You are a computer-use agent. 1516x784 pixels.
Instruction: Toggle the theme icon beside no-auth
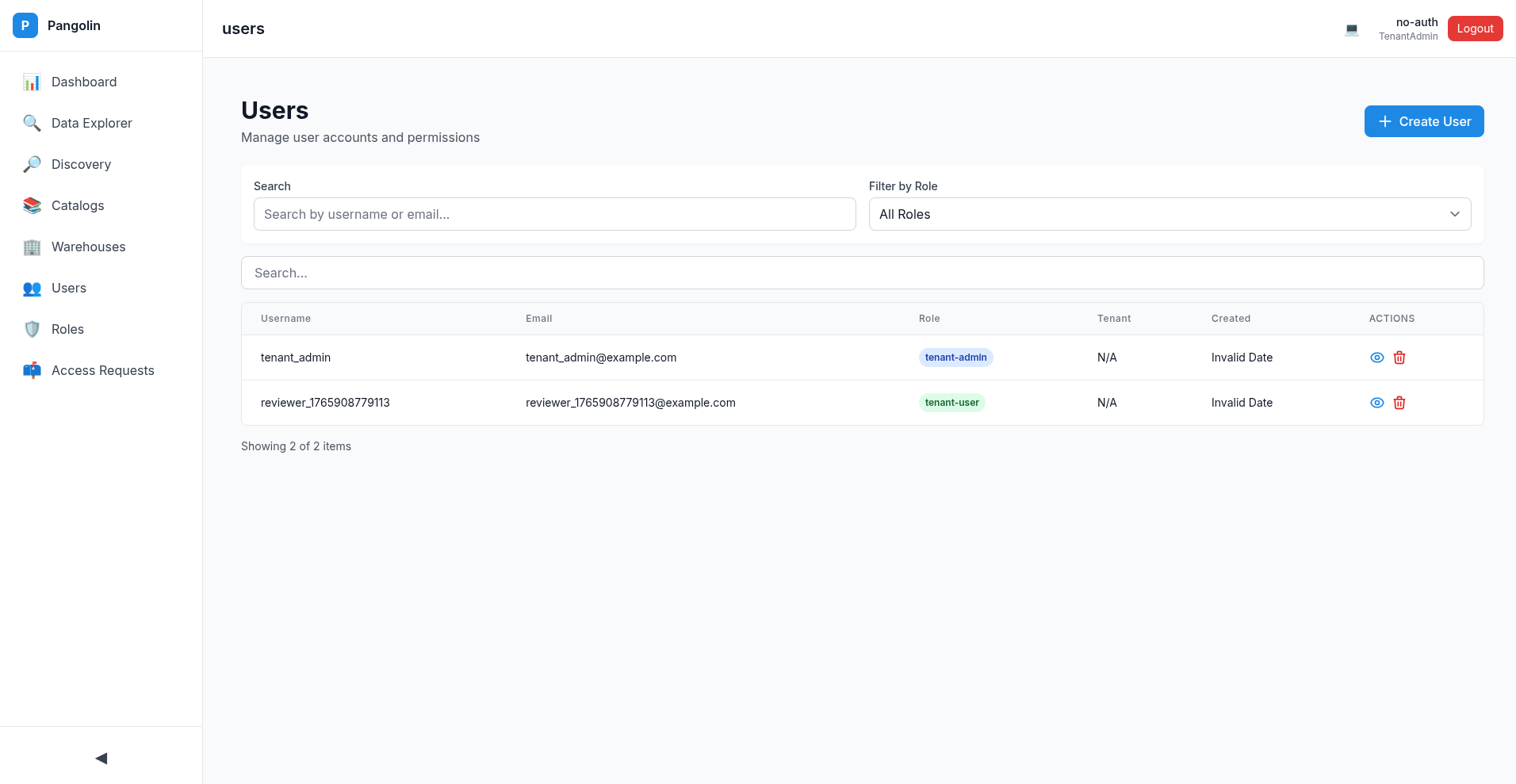tap(1352, 29)
